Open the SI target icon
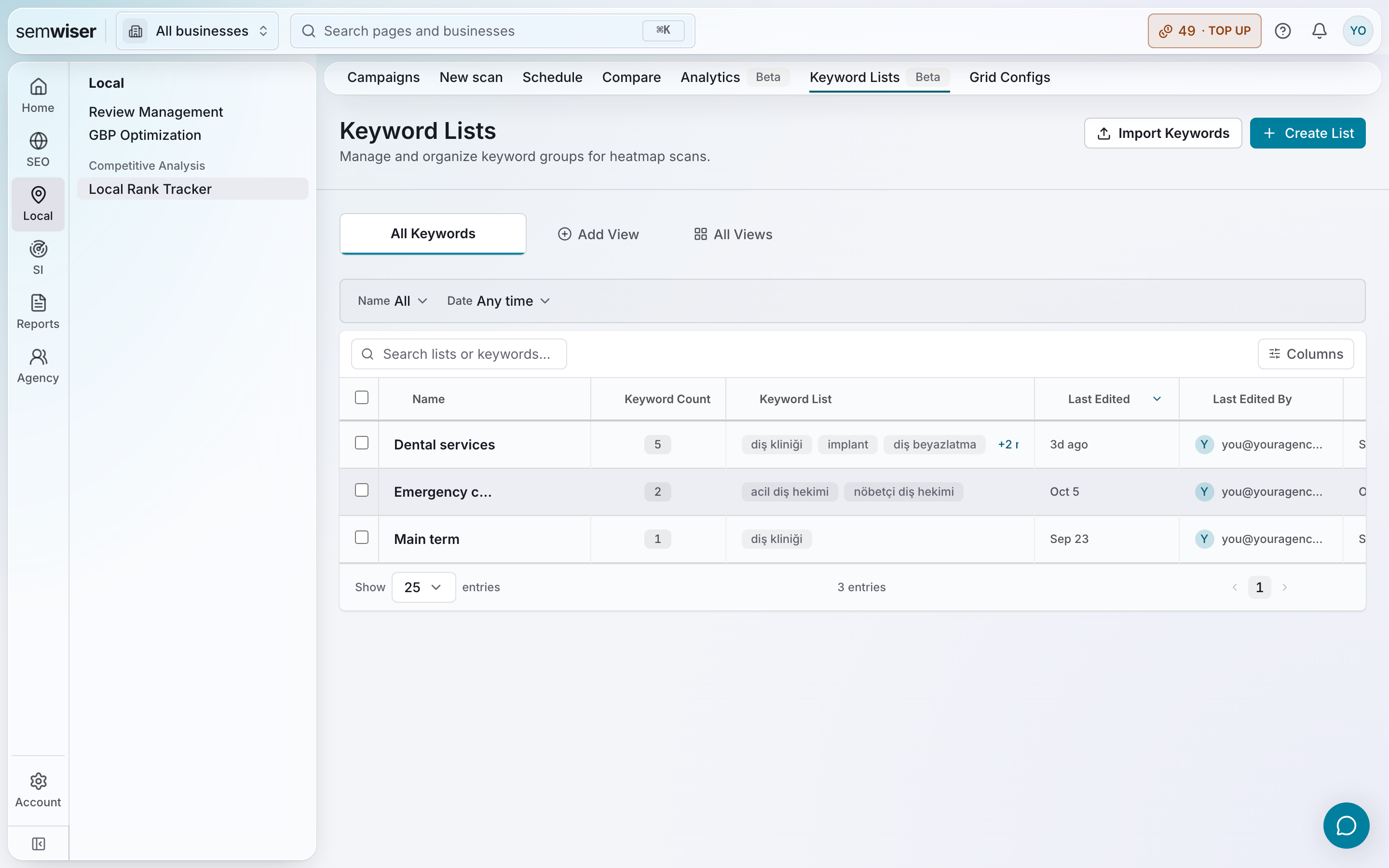Screen dimensions: 1389x868 tap(38, 248)
